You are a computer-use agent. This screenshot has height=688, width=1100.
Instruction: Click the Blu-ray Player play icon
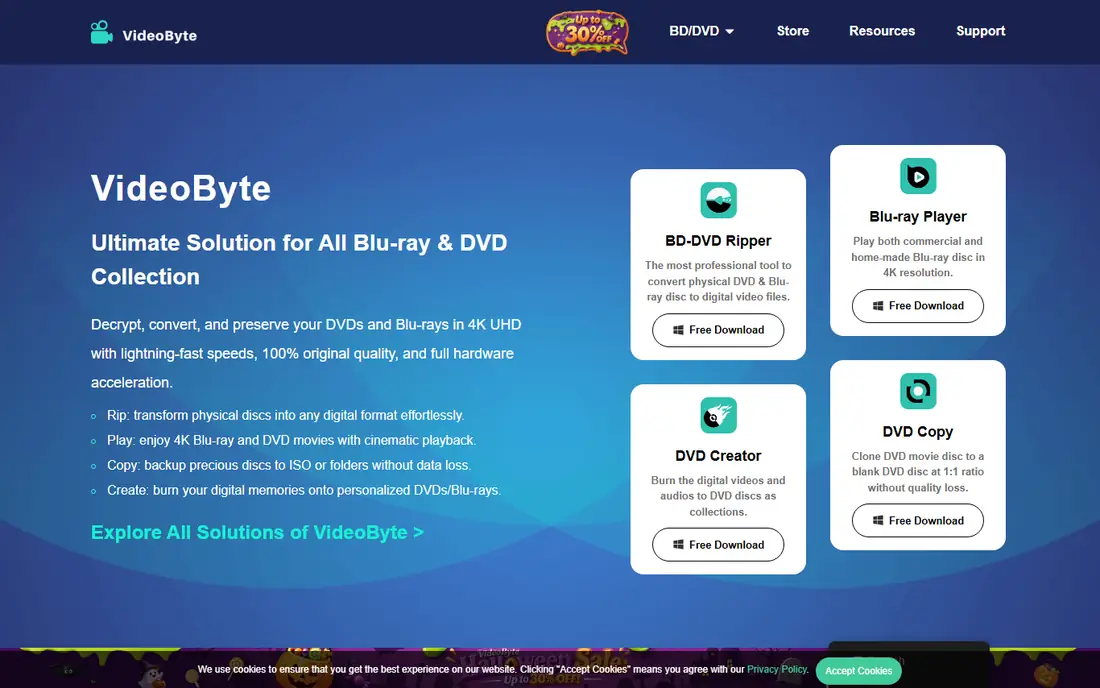coord(918,176)
